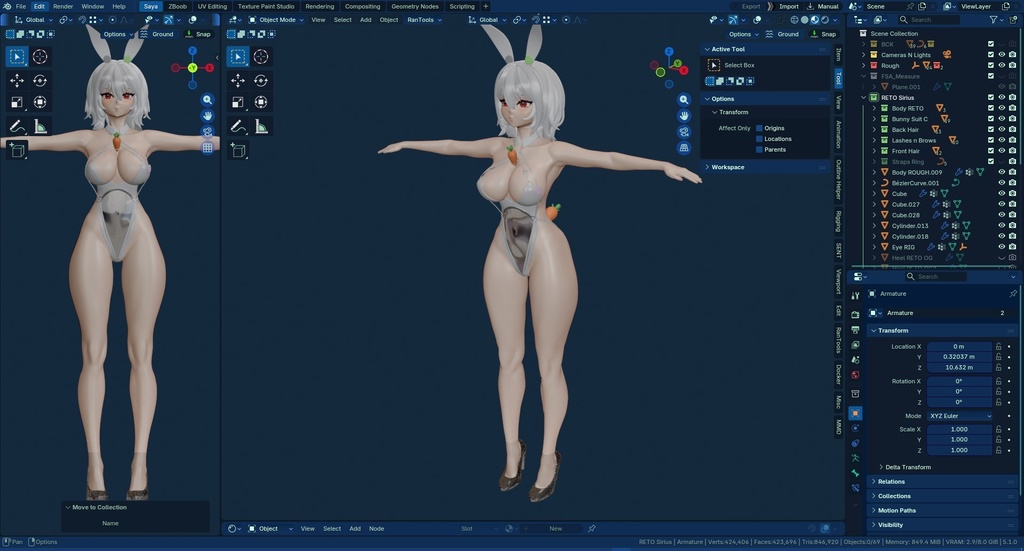The height and width of the screenshot is (551, 1024).
Task: Toggle Origins affect-only checkbox
Action: pyautogui.click(x=760, y=129)
